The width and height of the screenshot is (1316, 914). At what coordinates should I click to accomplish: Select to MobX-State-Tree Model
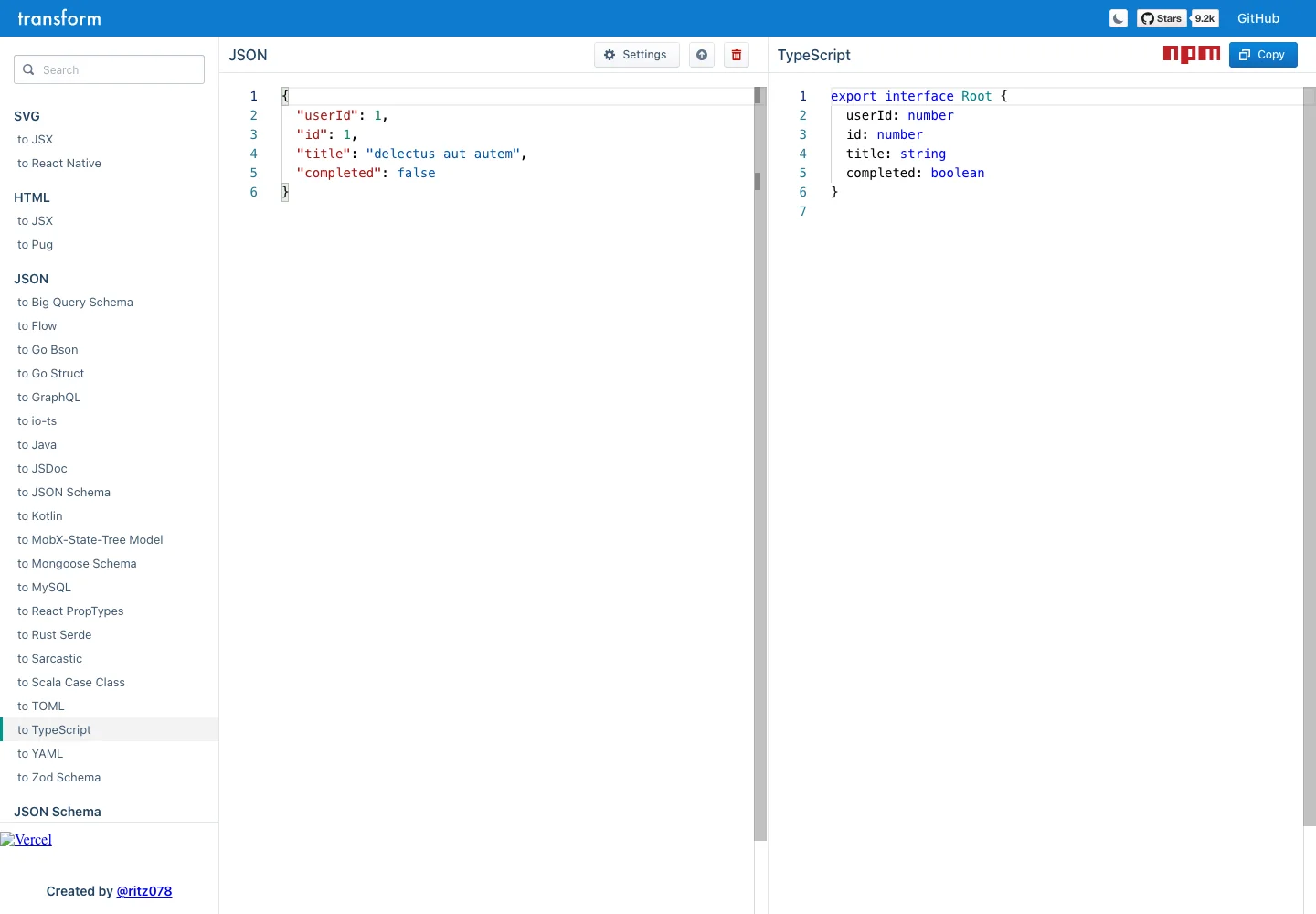click(109, 540)
